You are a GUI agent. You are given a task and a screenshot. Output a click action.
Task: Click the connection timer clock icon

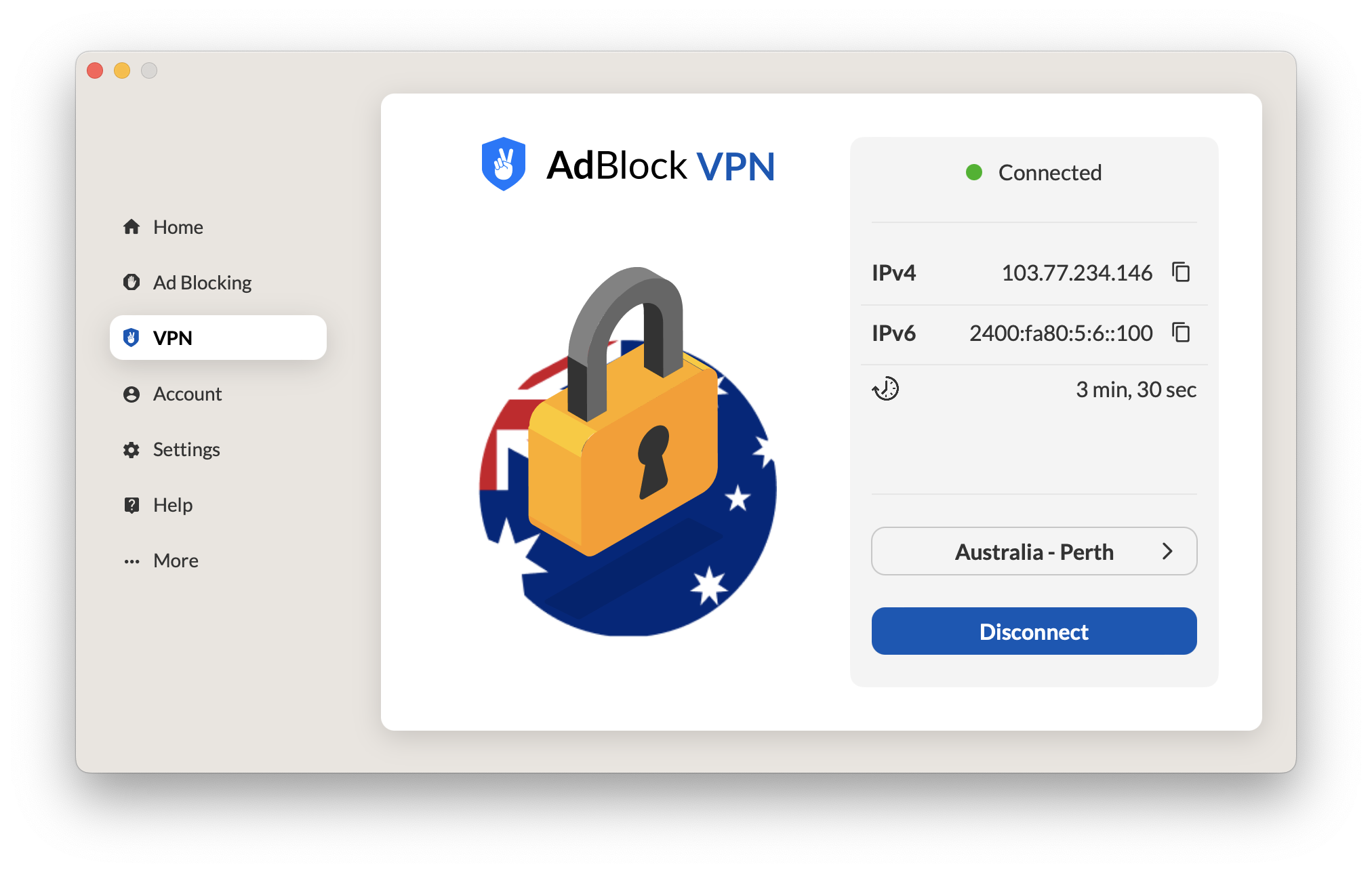click(x=885, y=389)
